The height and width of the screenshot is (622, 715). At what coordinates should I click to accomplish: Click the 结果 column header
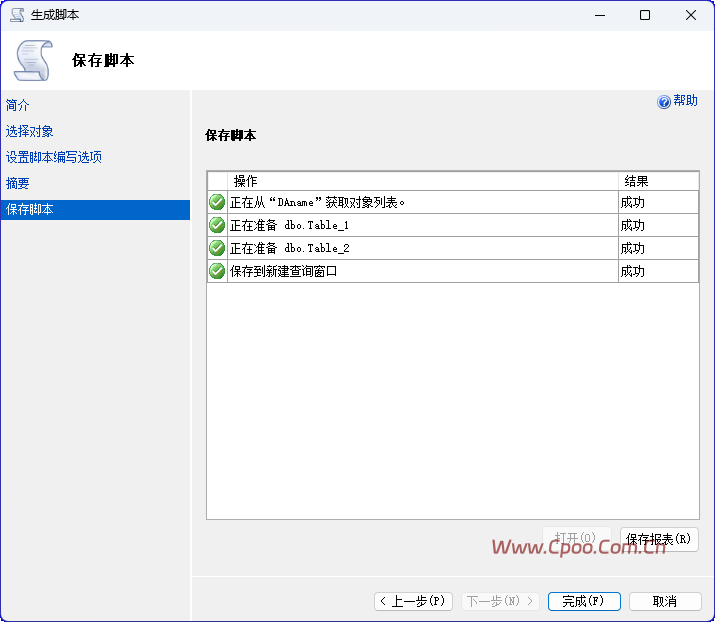(x=658, y=181)
